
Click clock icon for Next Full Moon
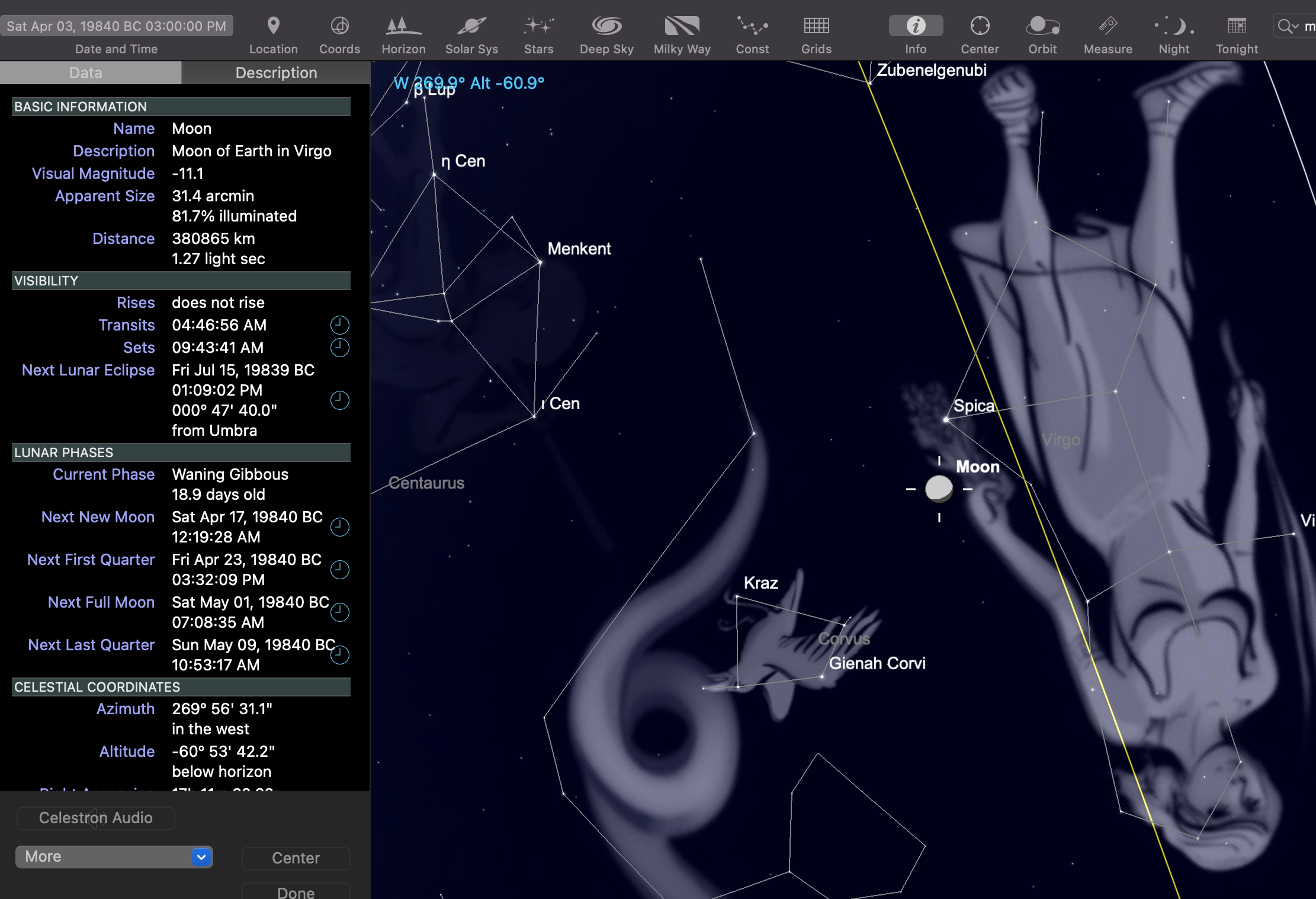click(x=339, y=612)
